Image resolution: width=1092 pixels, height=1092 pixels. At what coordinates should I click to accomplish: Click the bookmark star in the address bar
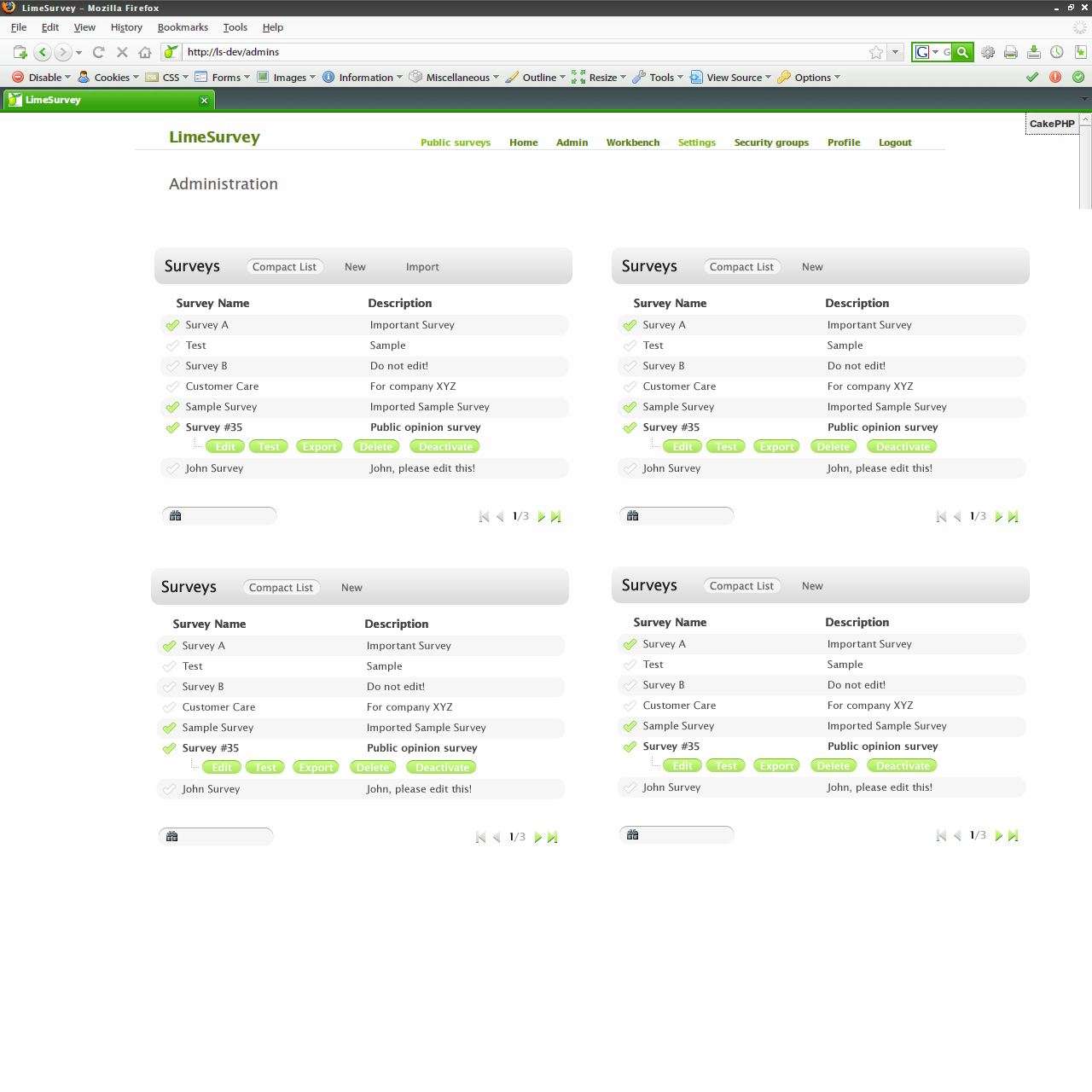coord(875,52)
